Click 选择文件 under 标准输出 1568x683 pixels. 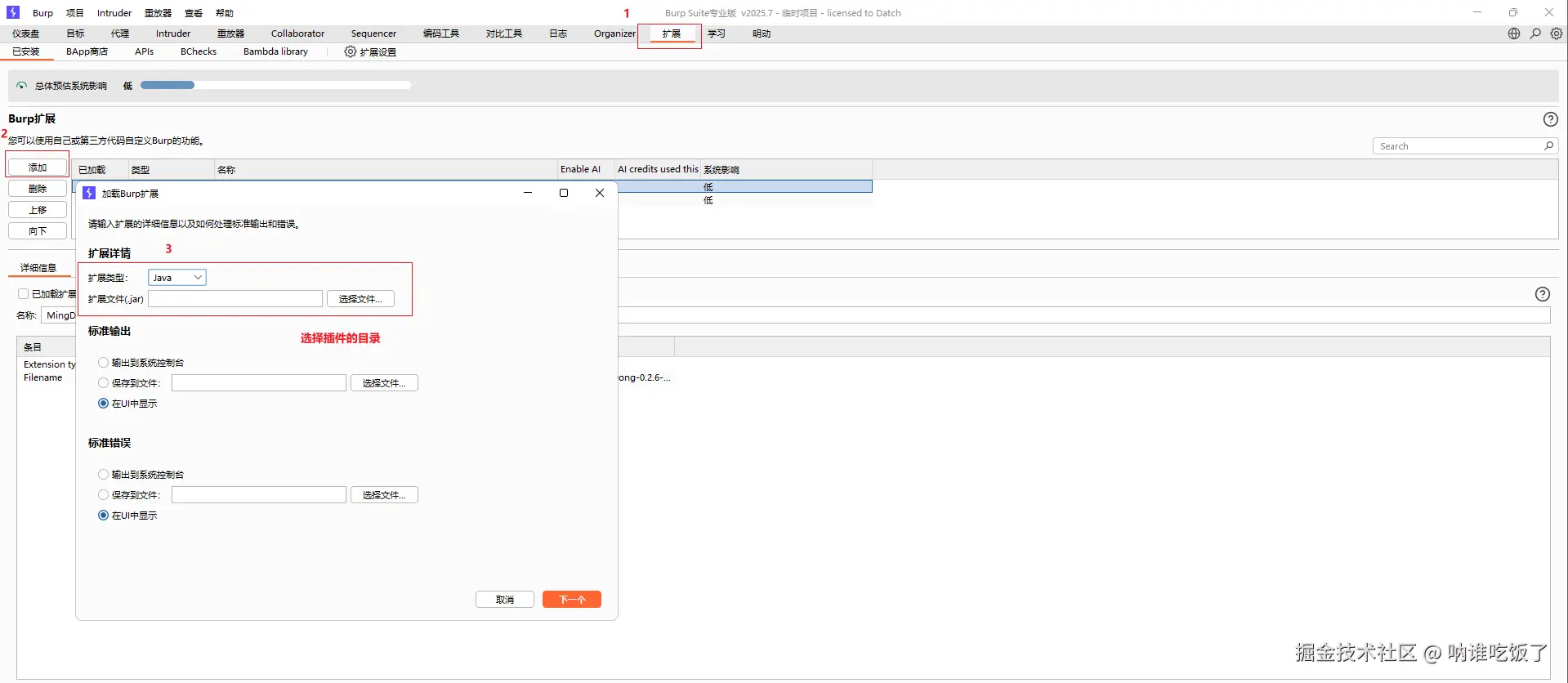(384, 383)
